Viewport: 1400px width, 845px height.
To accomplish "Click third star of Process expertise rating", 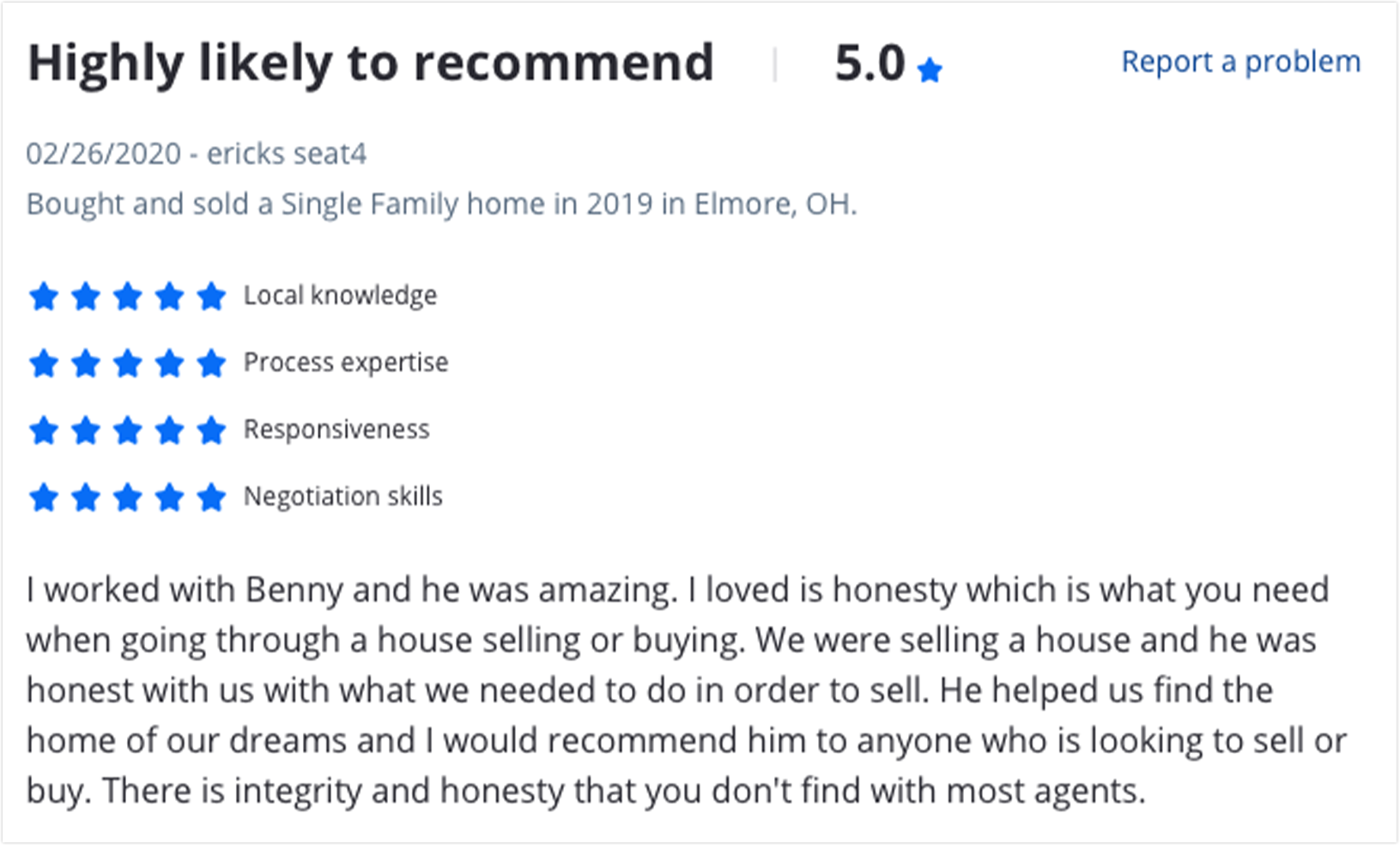I will (x=127, y=363).
